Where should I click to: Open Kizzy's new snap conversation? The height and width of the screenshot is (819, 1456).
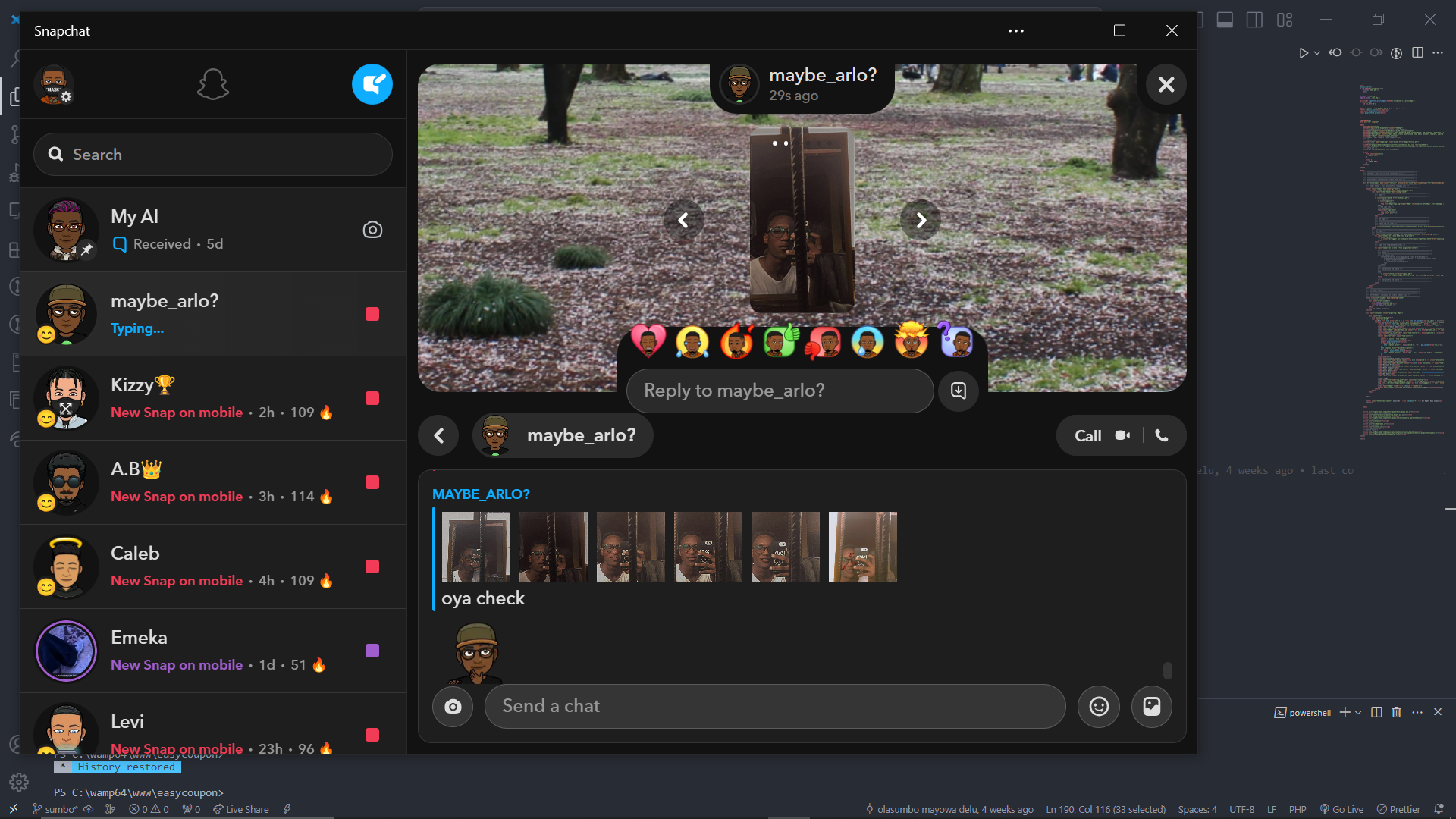click(213, 398)
